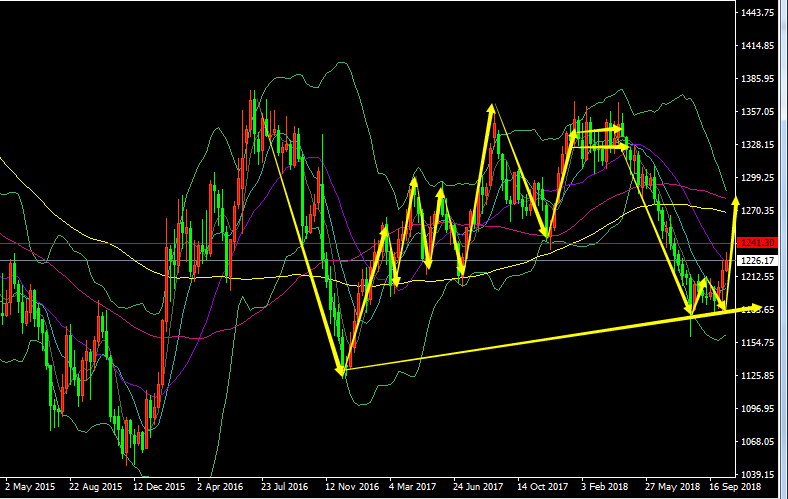Click the 1226.17 current price label
The image size is (788, 499).
tap(758, 260)
